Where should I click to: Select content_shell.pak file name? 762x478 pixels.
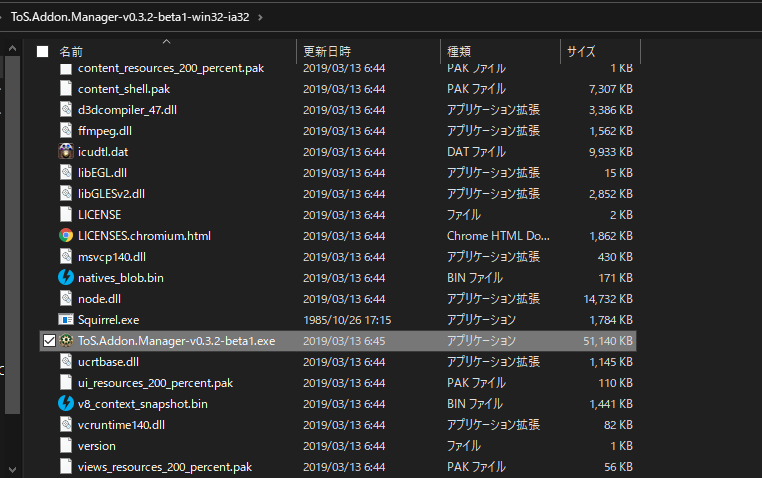[124, 89]
